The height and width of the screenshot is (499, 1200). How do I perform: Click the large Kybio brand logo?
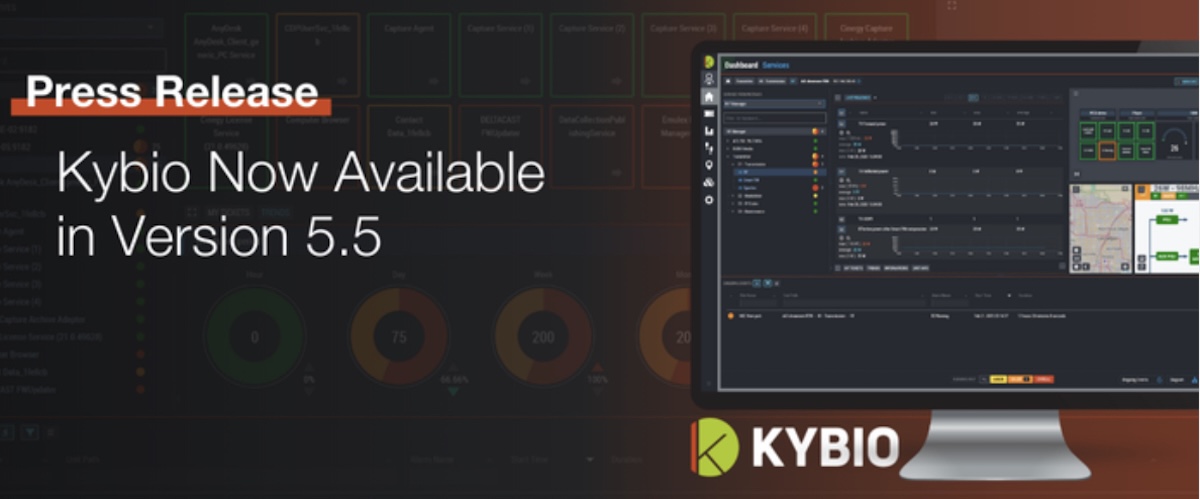(x=797, y=446)
